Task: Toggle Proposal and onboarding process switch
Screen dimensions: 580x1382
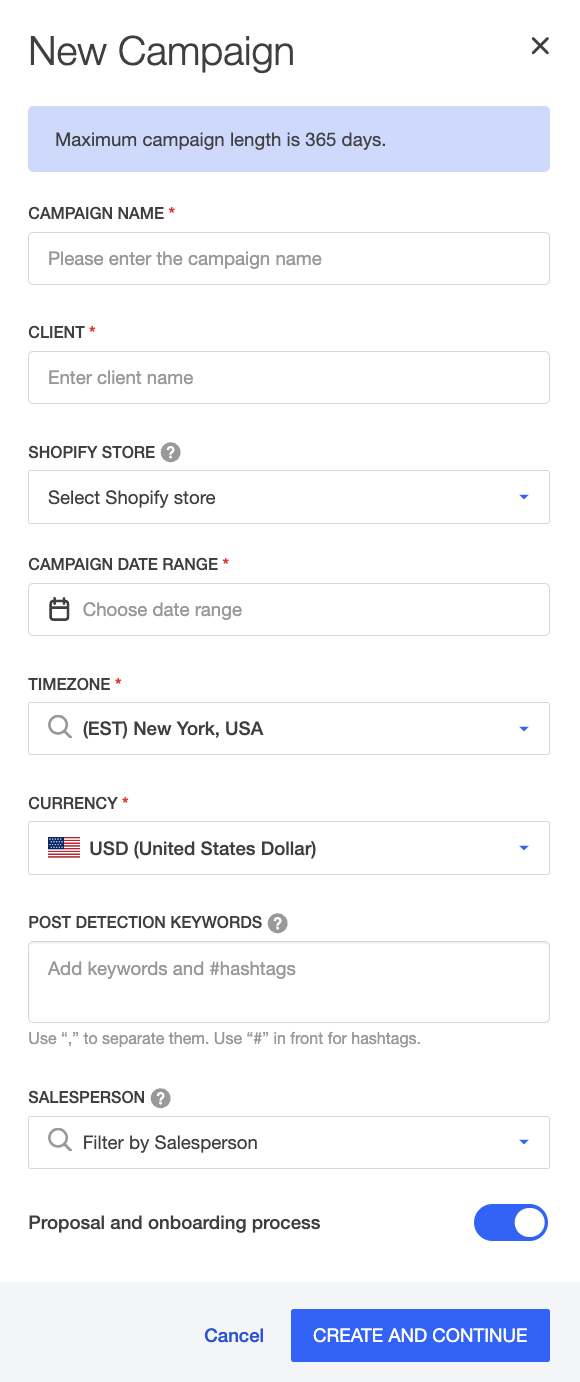Action: pos(511,1222)
